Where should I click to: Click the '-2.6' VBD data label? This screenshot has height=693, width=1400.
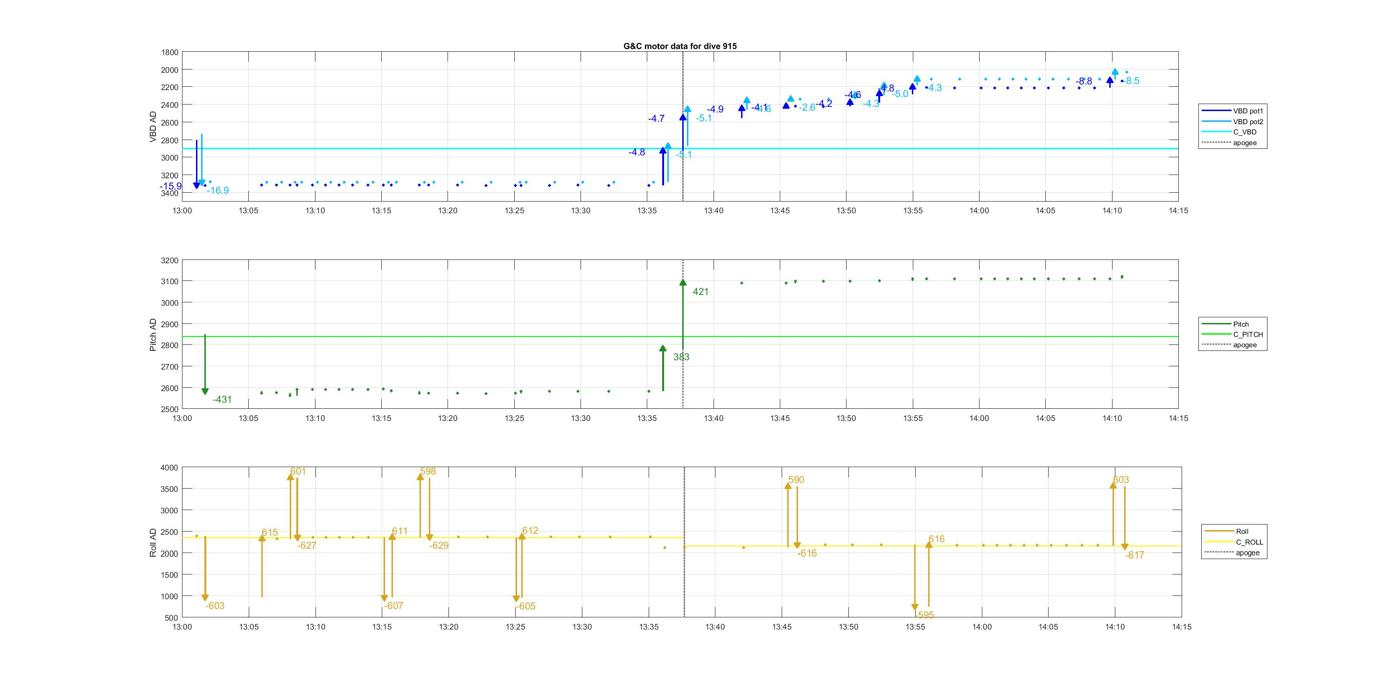tap(807, 107)
